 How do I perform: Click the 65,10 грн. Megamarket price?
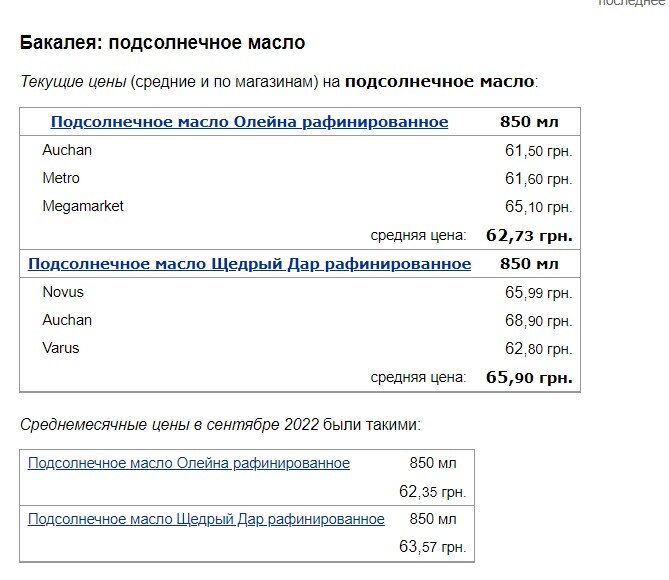pos(538,207)
